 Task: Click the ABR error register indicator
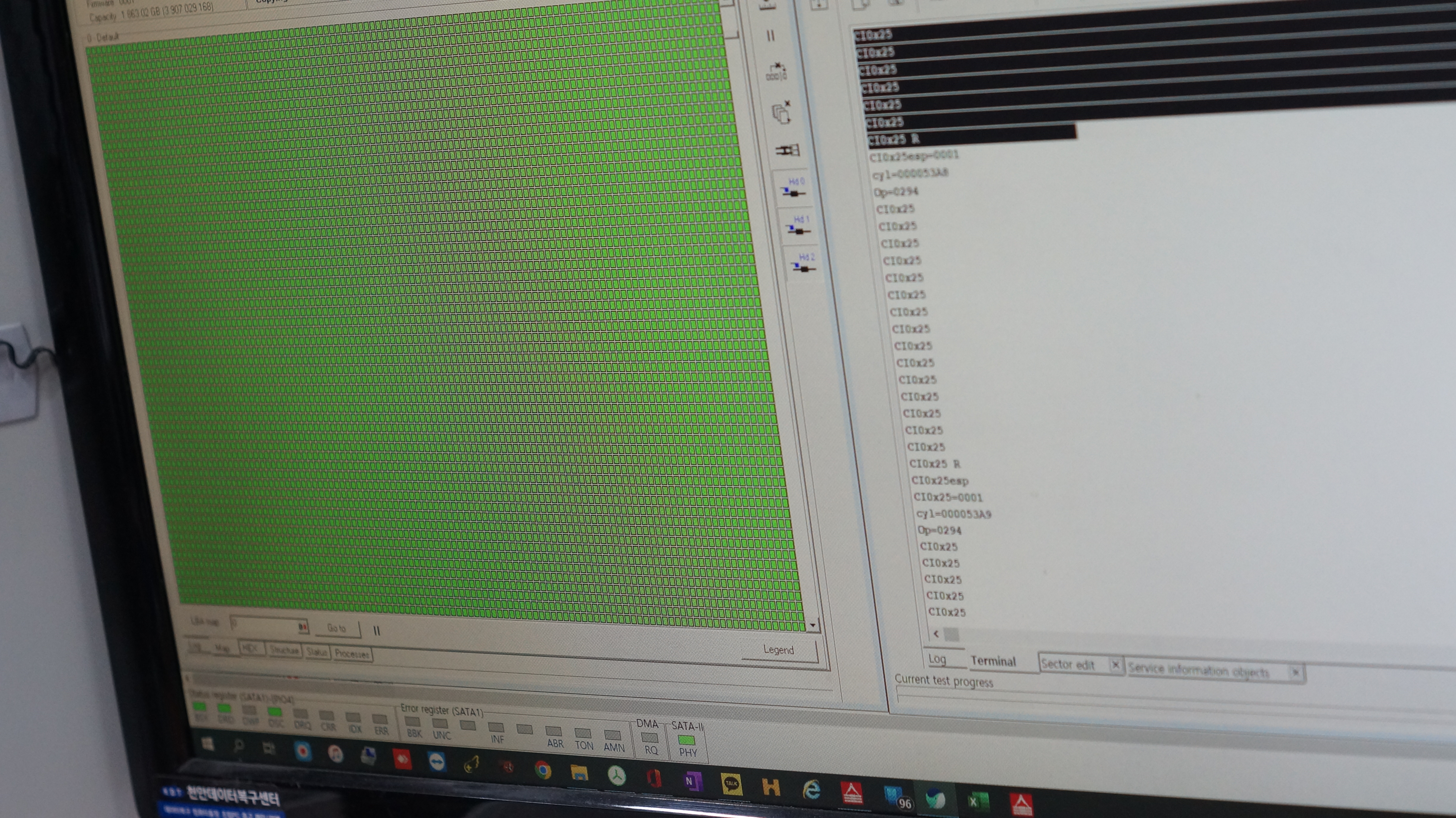point(554,731)
